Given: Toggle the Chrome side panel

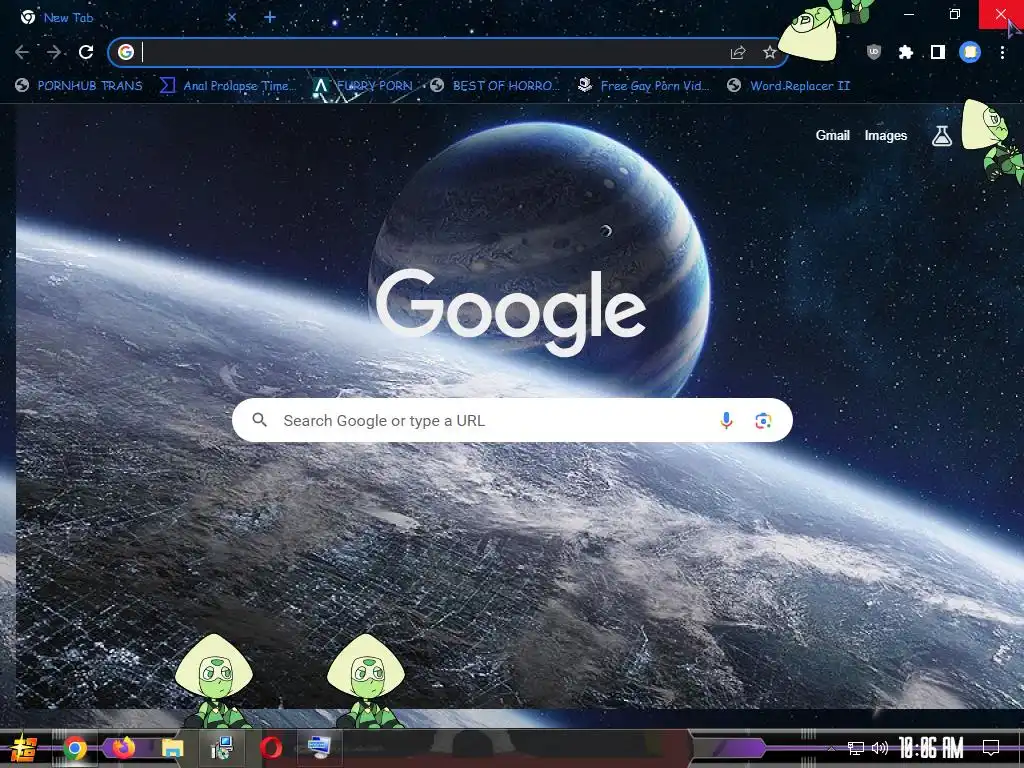Looking at the screenshot, I should [x=938, y=52].
